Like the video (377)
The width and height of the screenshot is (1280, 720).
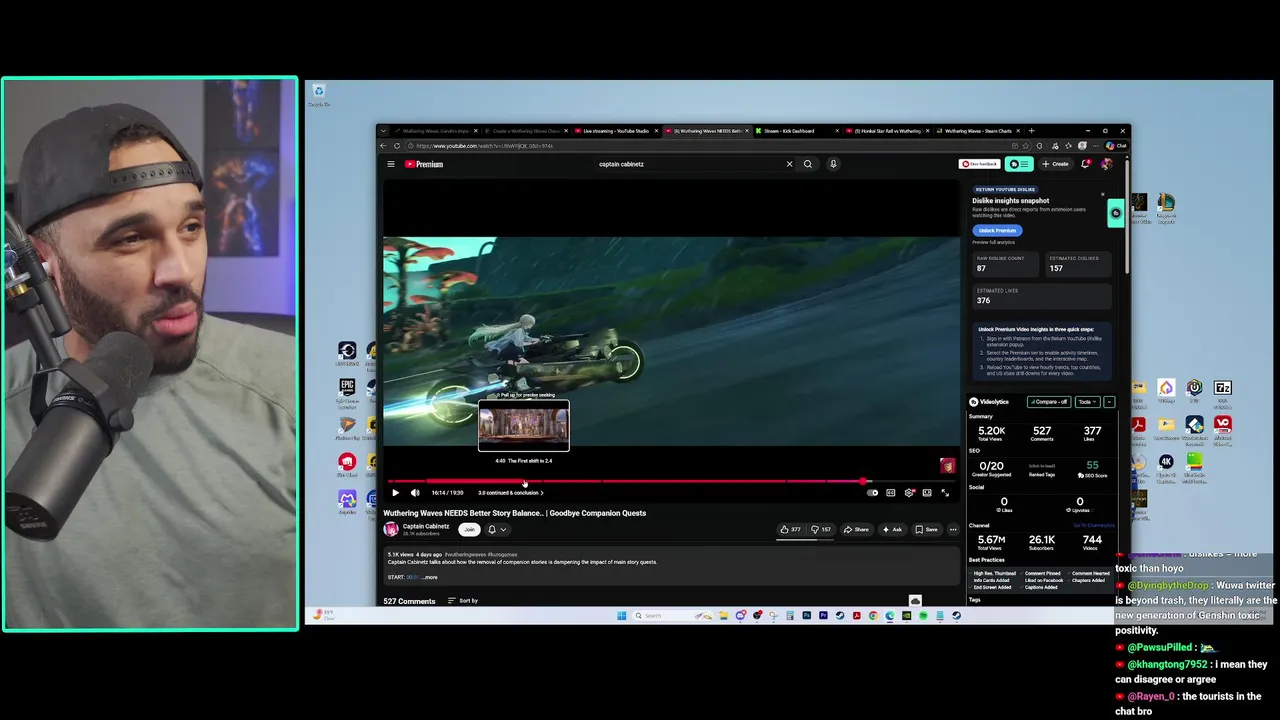pos(790,529)
